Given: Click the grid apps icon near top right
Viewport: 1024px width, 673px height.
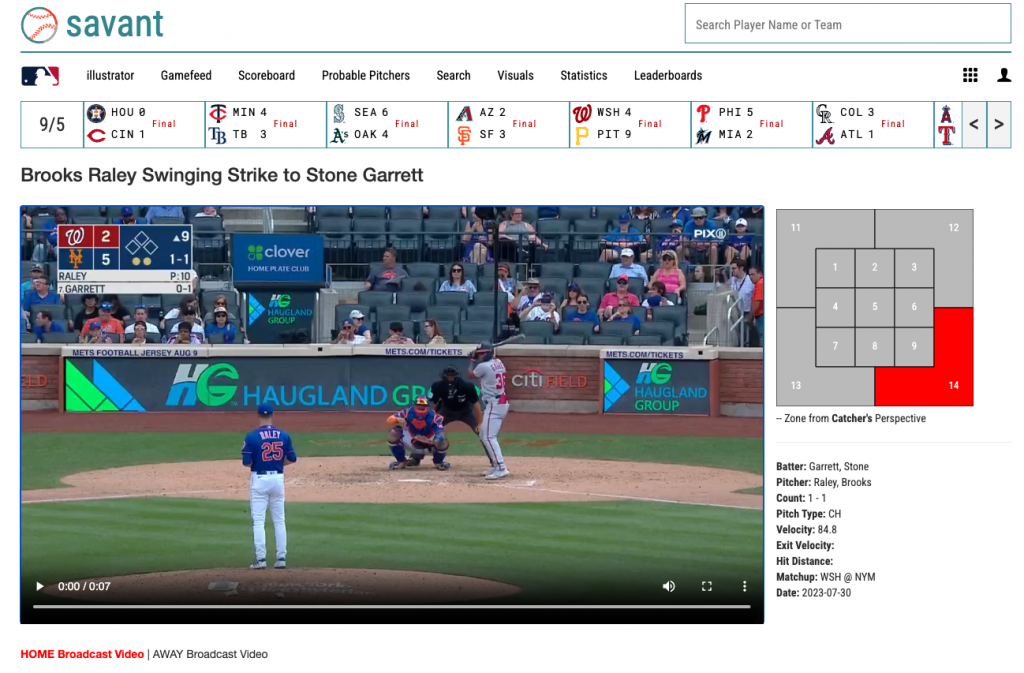Looking at the screenshot, I should click(x=970, y=75).
